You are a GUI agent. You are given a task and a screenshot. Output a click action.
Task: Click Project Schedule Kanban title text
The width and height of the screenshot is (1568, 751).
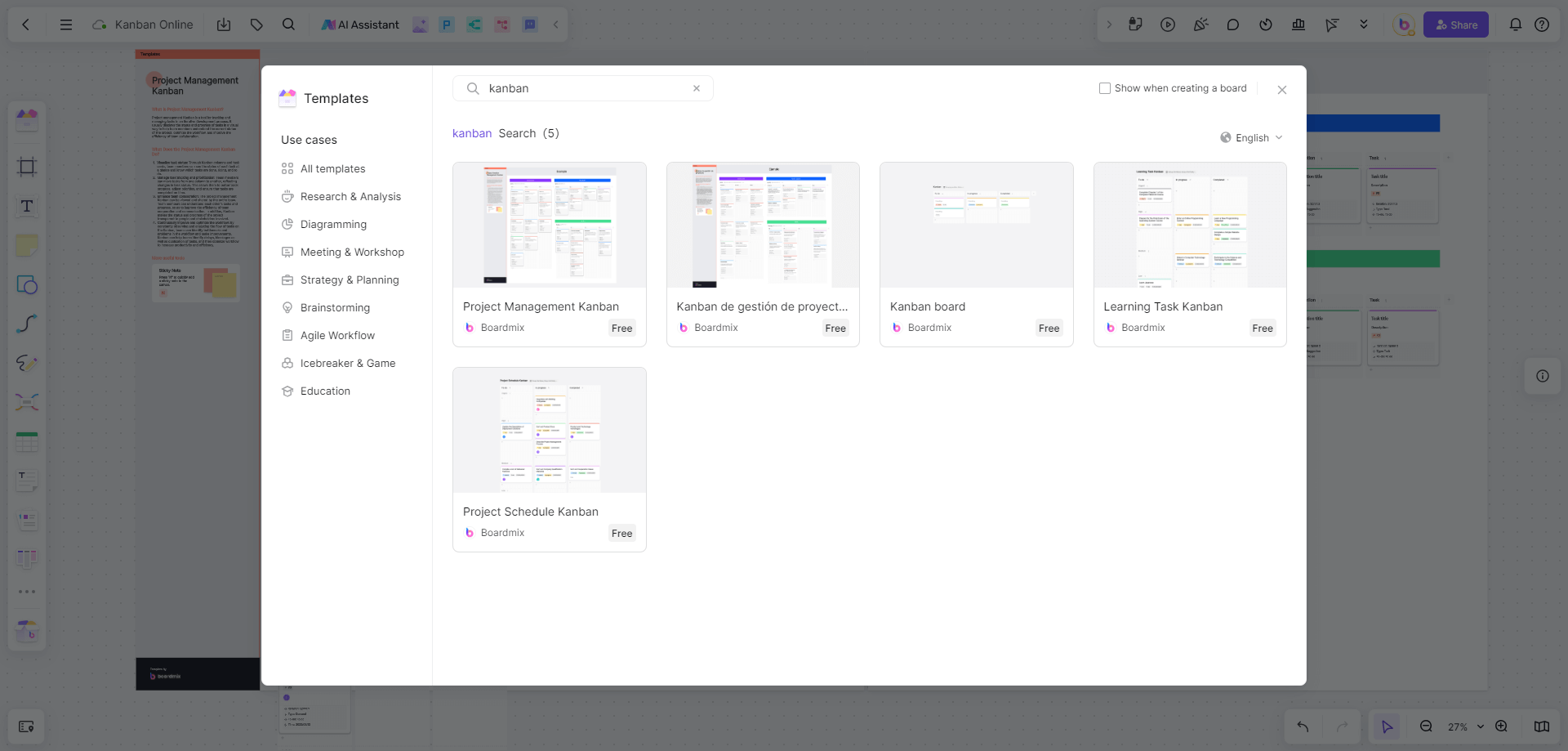[531, 512]
